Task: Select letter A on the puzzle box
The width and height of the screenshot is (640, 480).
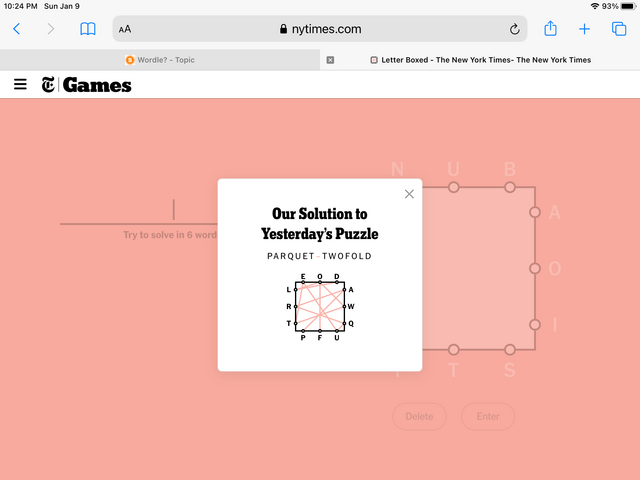Action: pyautogui.click(x=554, y=212)
